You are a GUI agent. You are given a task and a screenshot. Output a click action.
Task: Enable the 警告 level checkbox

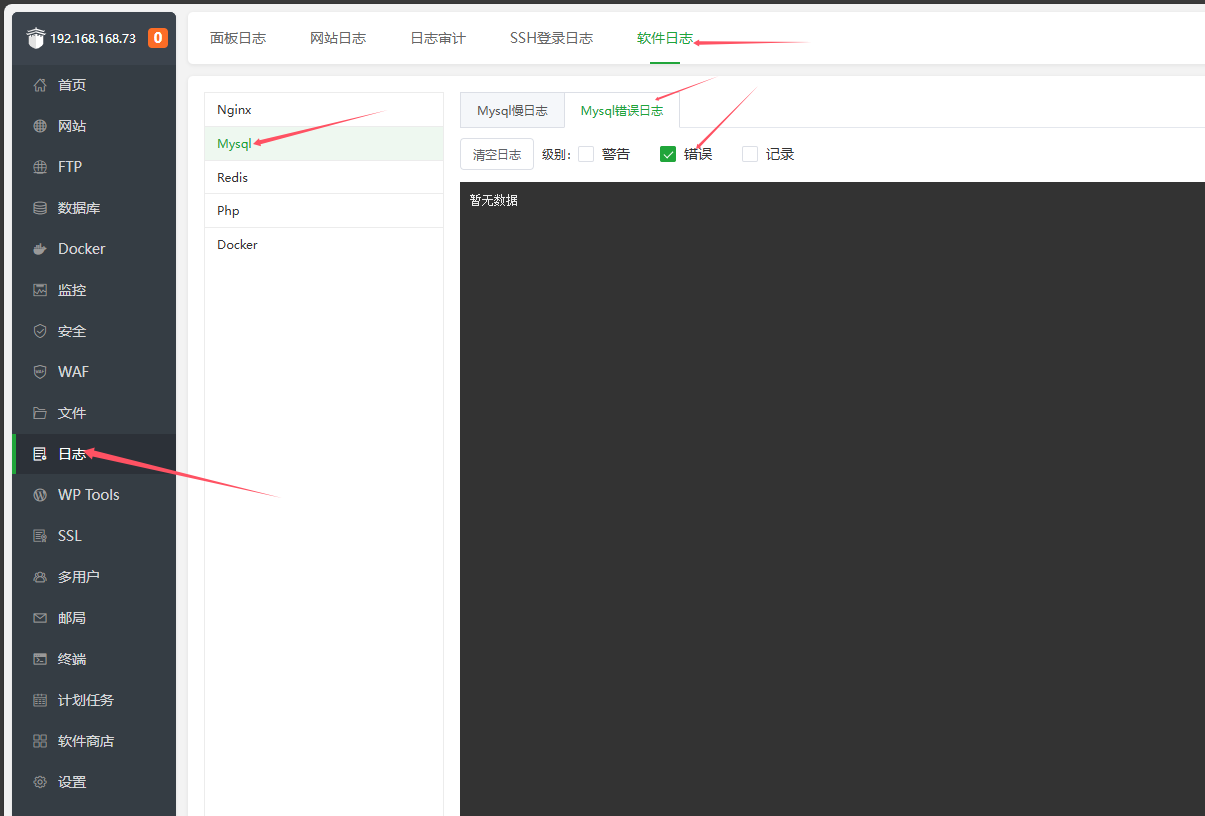coord(586,154)
